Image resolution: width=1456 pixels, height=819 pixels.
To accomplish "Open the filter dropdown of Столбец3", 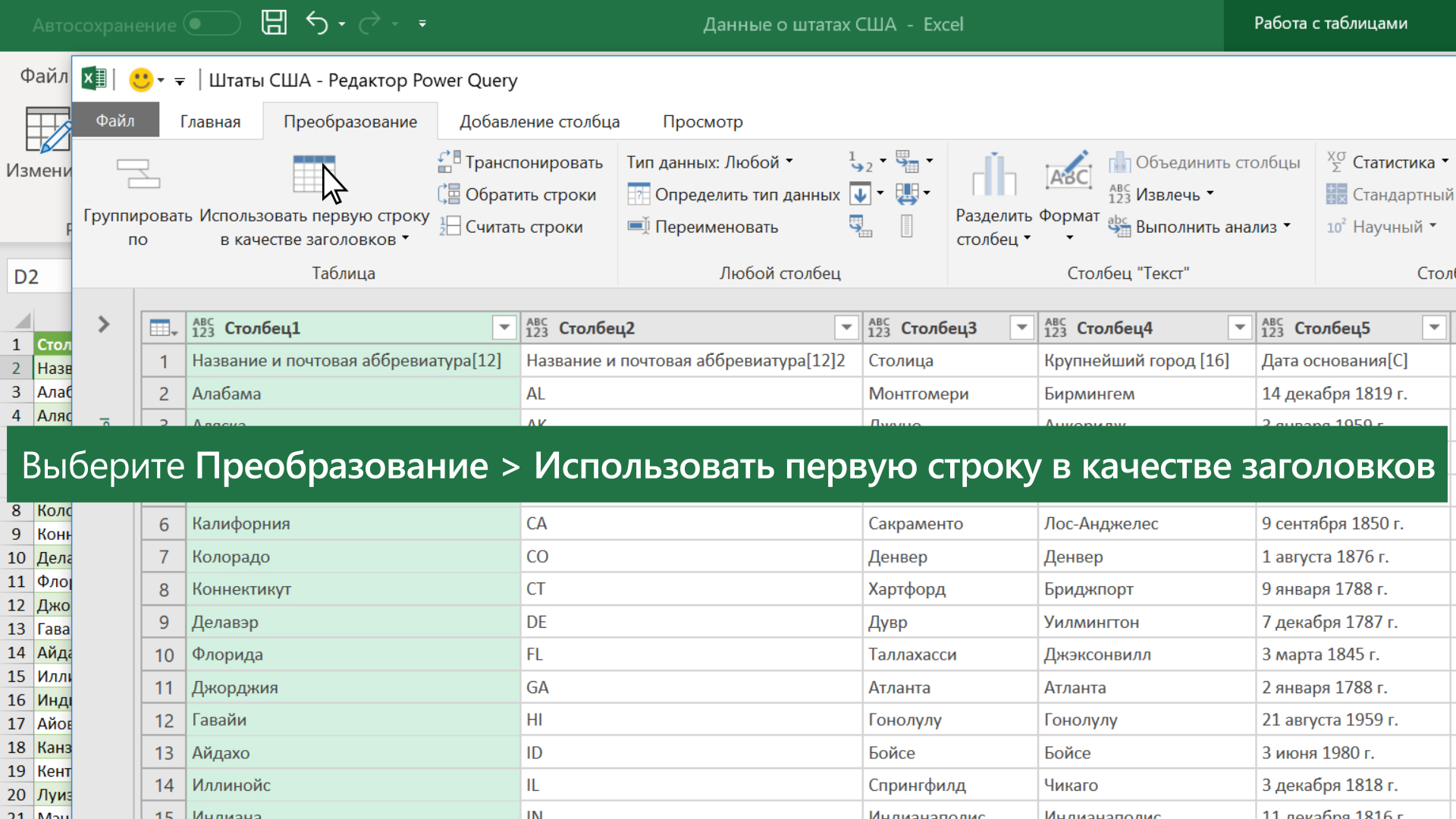I will point(1022,328).
